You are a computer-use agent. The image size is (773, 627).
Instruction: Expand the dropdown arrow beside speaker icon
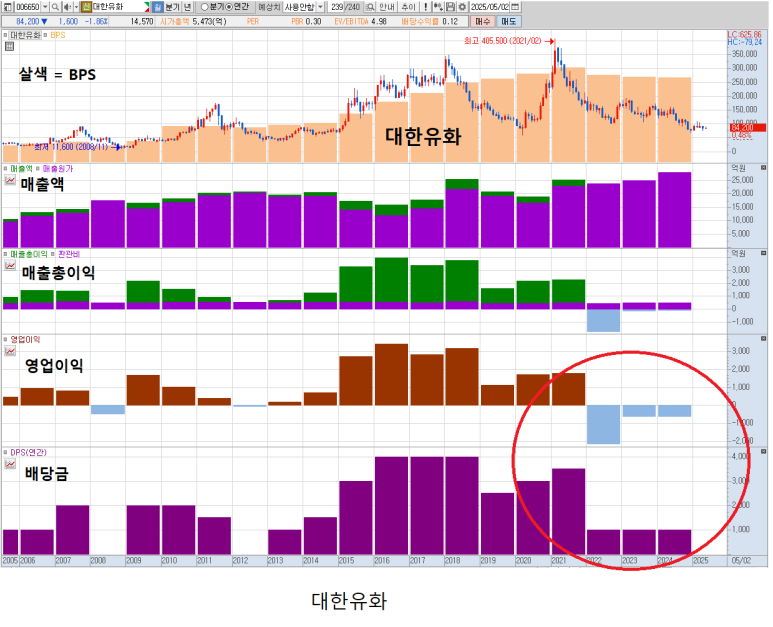tap(76, 7)
